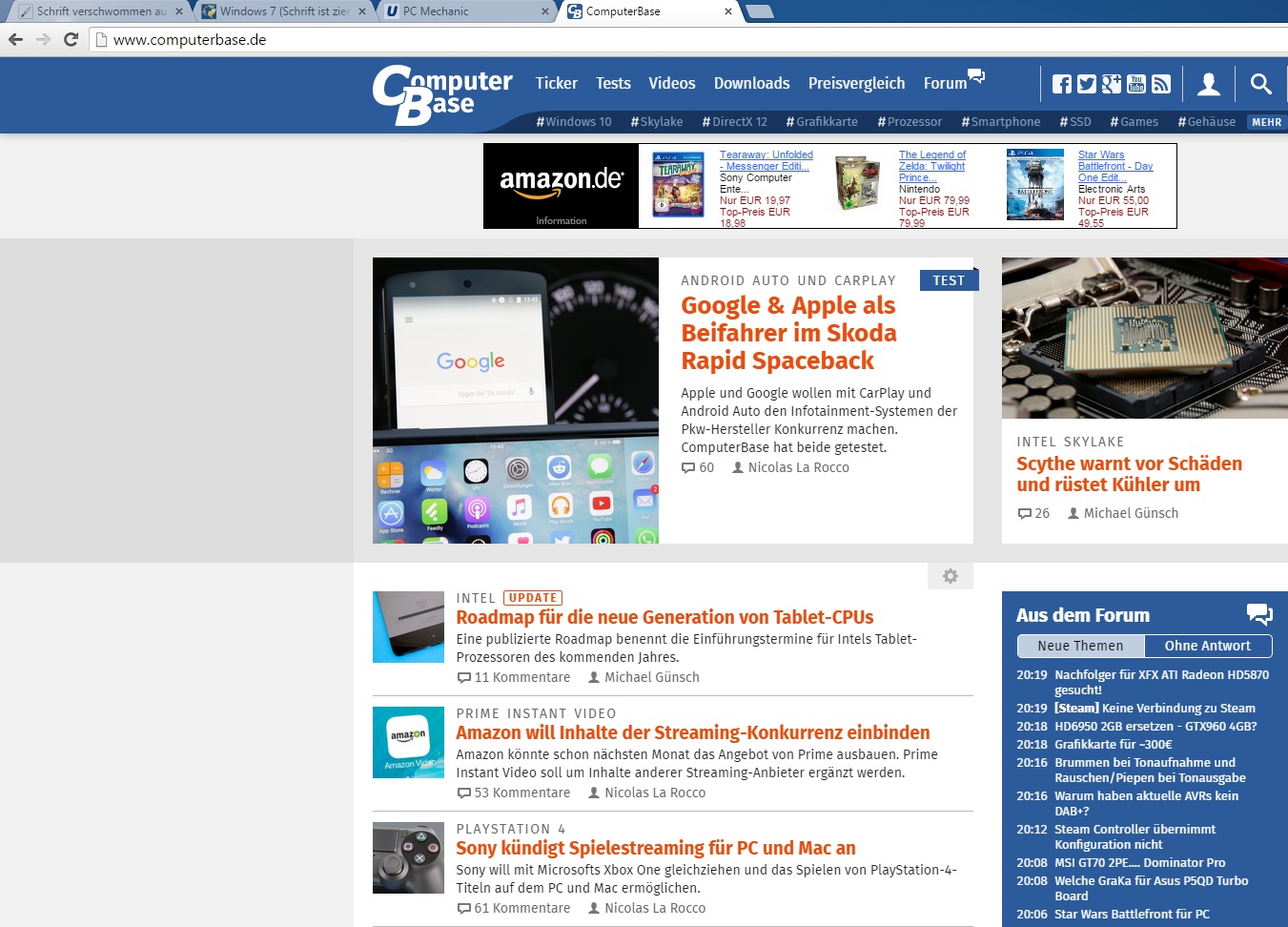Open ComputerBase's YouTube icon
Image resolution: width=1288 pixels, height=927 pixels.
pos(1136,84)
